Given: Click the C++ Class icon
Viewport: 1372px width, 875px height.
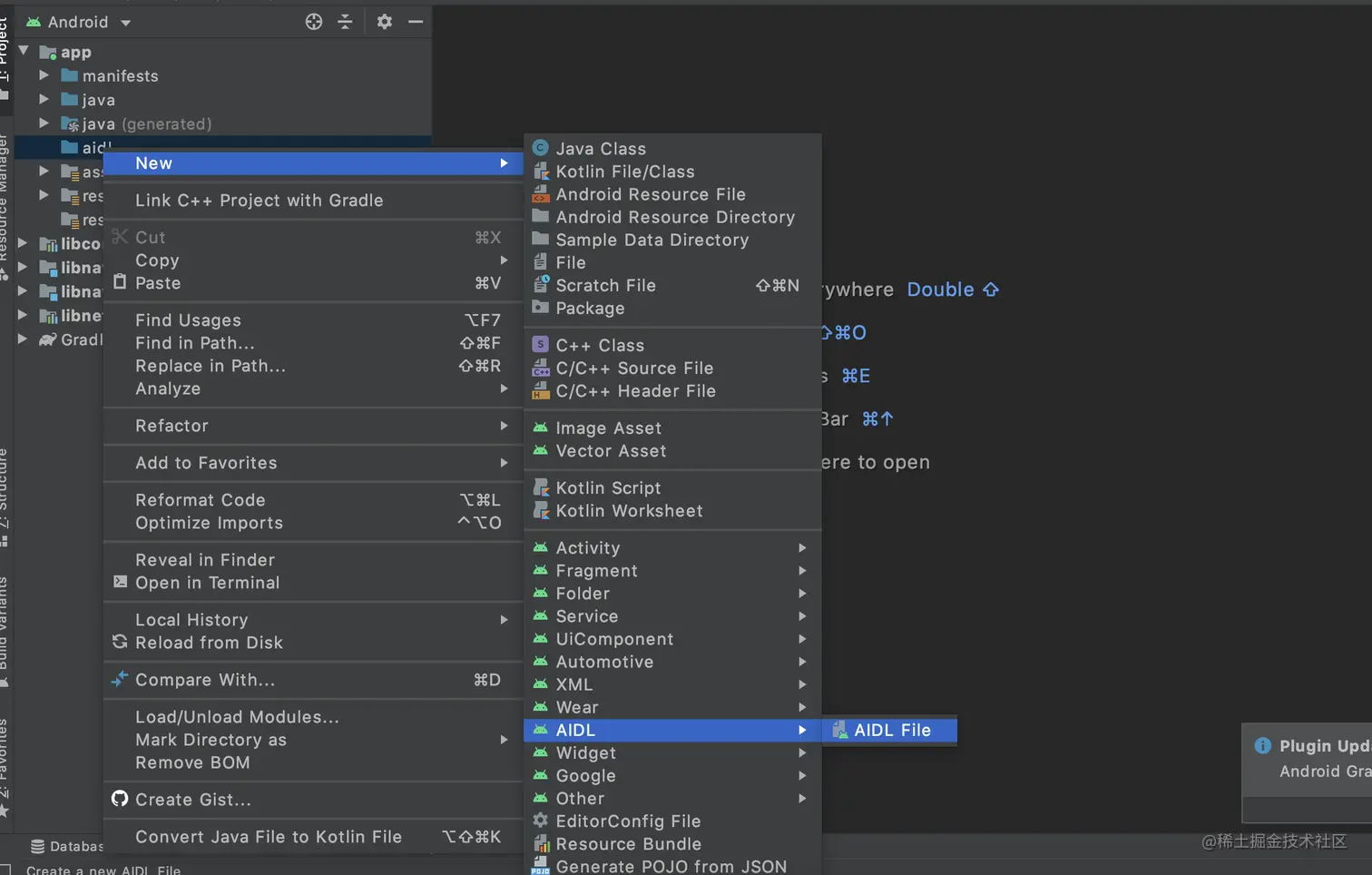Looking at the screenshot, I should 541,345.
